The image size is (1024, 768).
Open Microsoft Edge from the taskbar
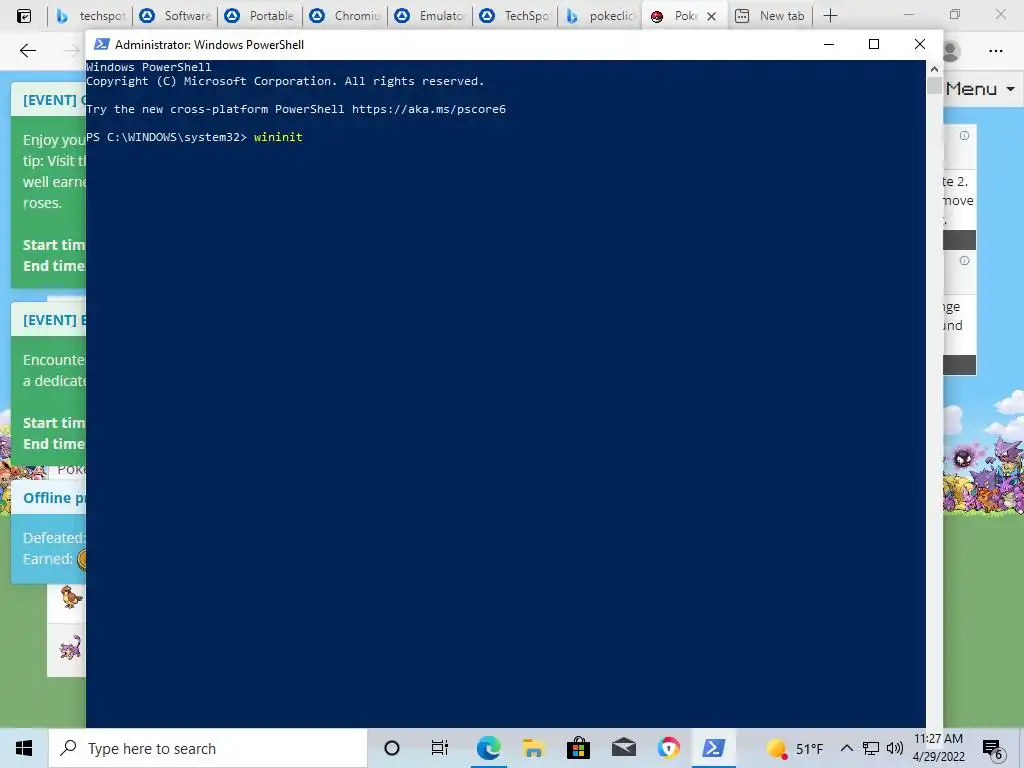[x=488, y=748]
